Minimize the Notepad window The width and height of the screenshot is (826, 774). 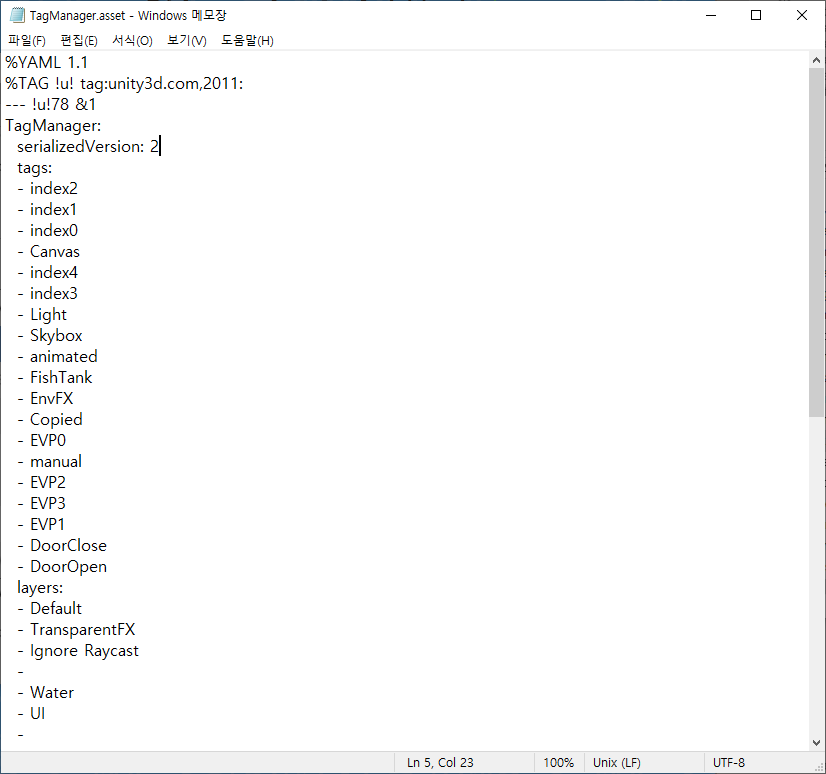pyautogui.click(x=711, y=15)
